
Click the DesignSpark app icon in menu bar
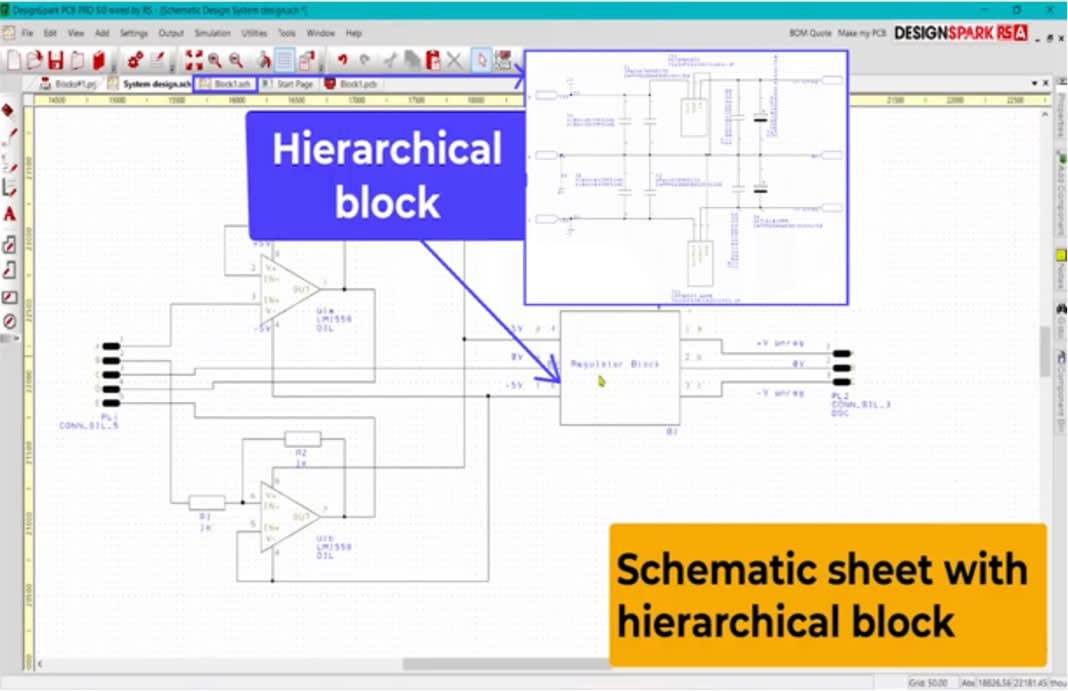8,33
